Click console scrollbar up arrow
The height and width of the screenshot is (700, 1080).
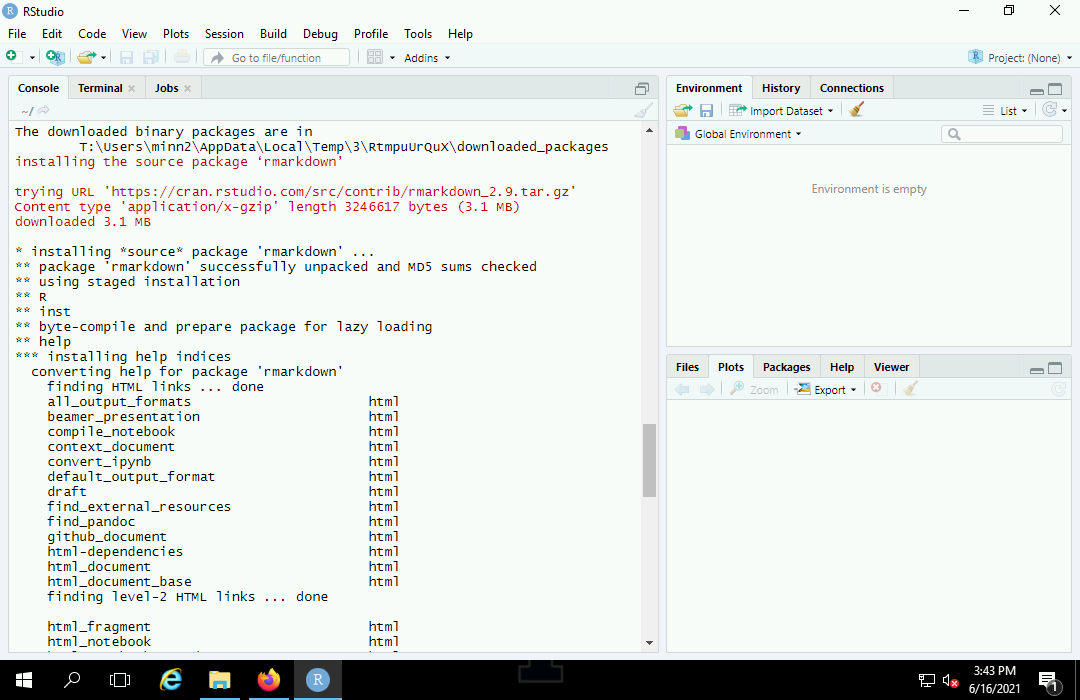649,130
